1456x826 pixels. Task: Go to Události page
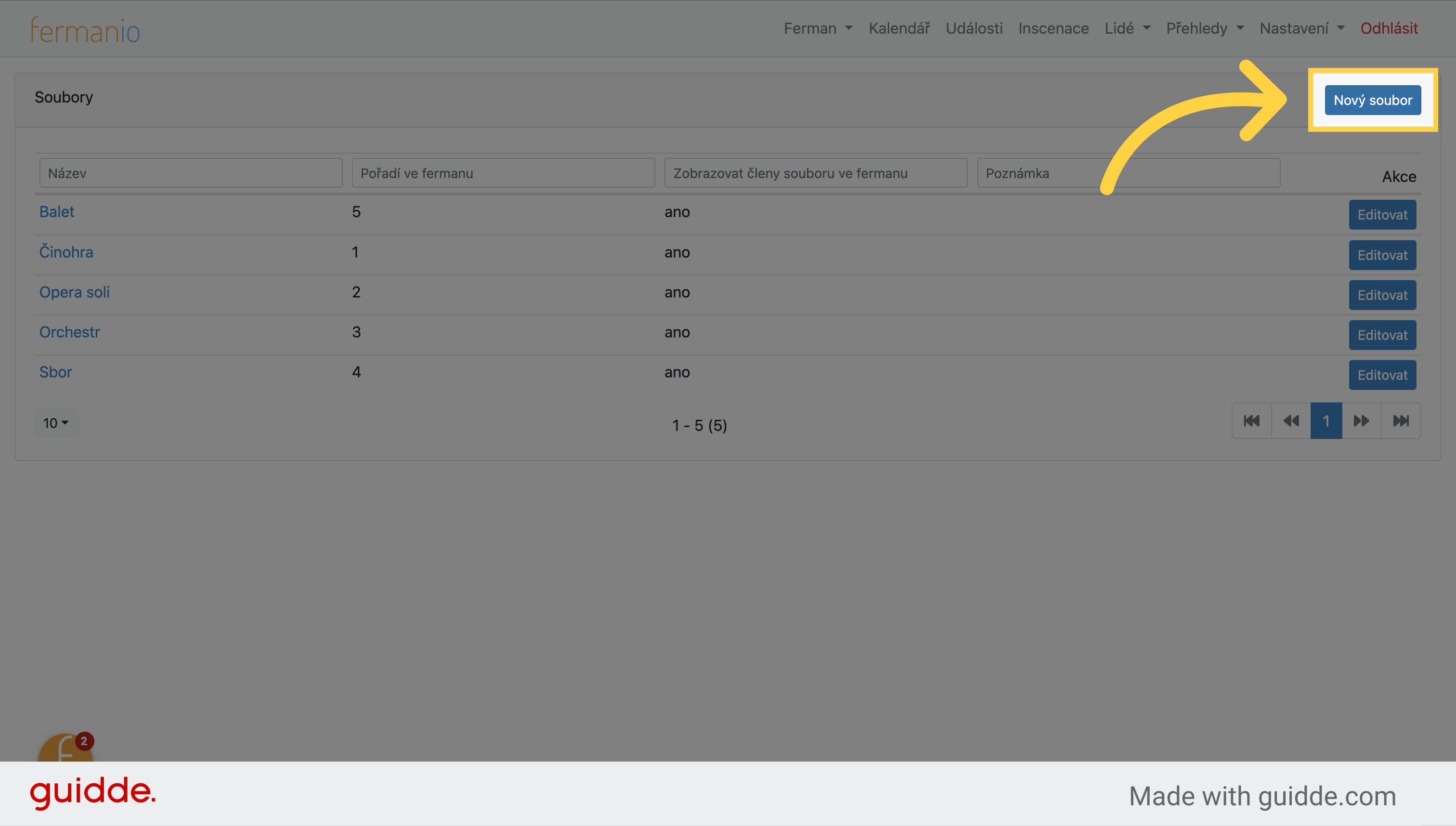click(974, 28)
